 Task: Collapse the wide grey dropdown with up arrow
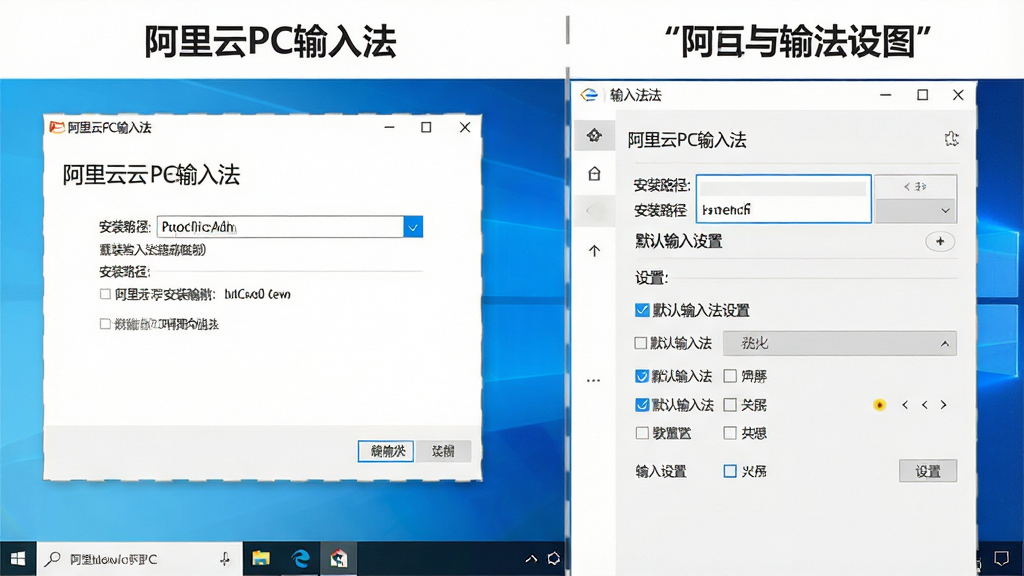point(840,344)
